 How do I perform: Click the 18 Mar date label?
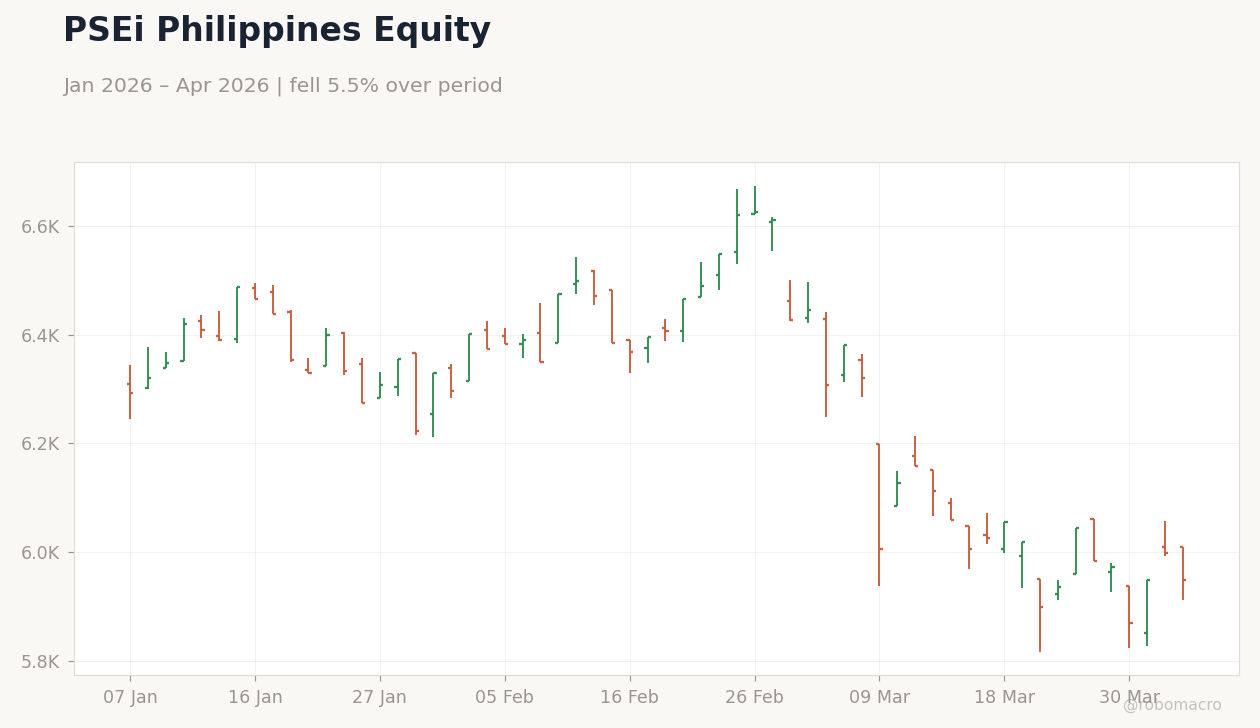[1004, 698]
